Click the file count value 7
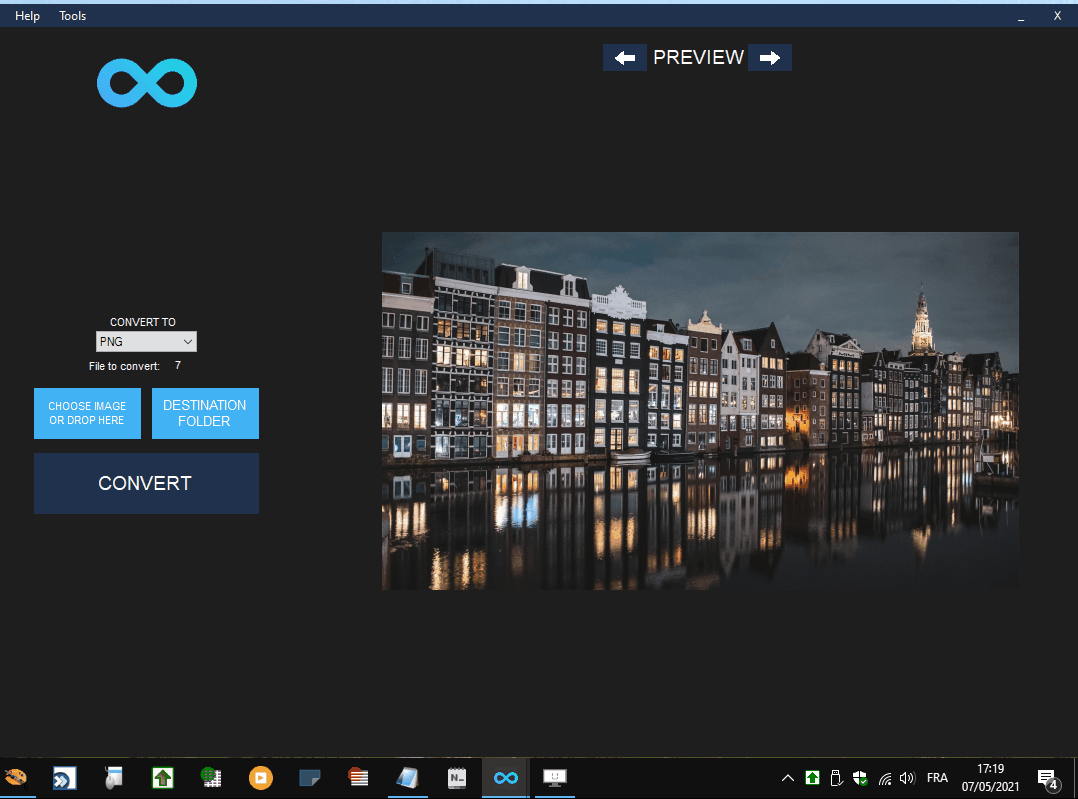1078x799 pixels. click(x=178, y=366)
